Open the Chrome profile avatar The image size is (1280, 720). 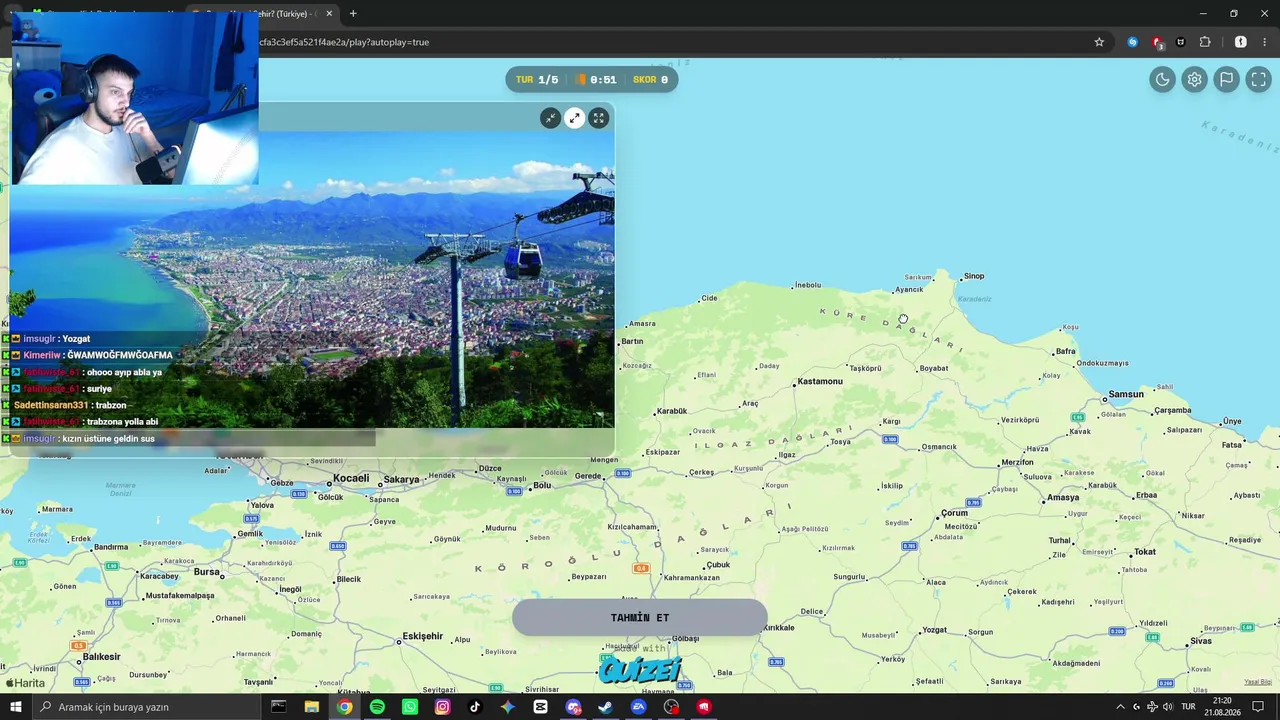[x=1241, y=42]
